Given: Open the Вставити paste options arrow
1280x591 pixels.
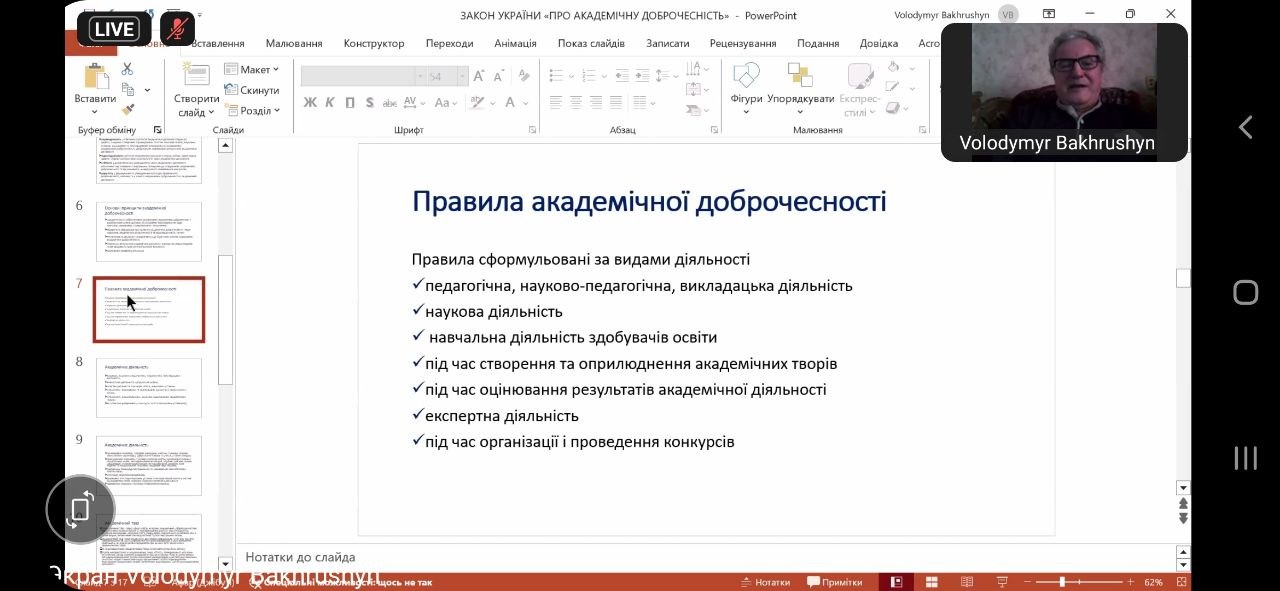Looking at the screenshot, I should point(95,111).
